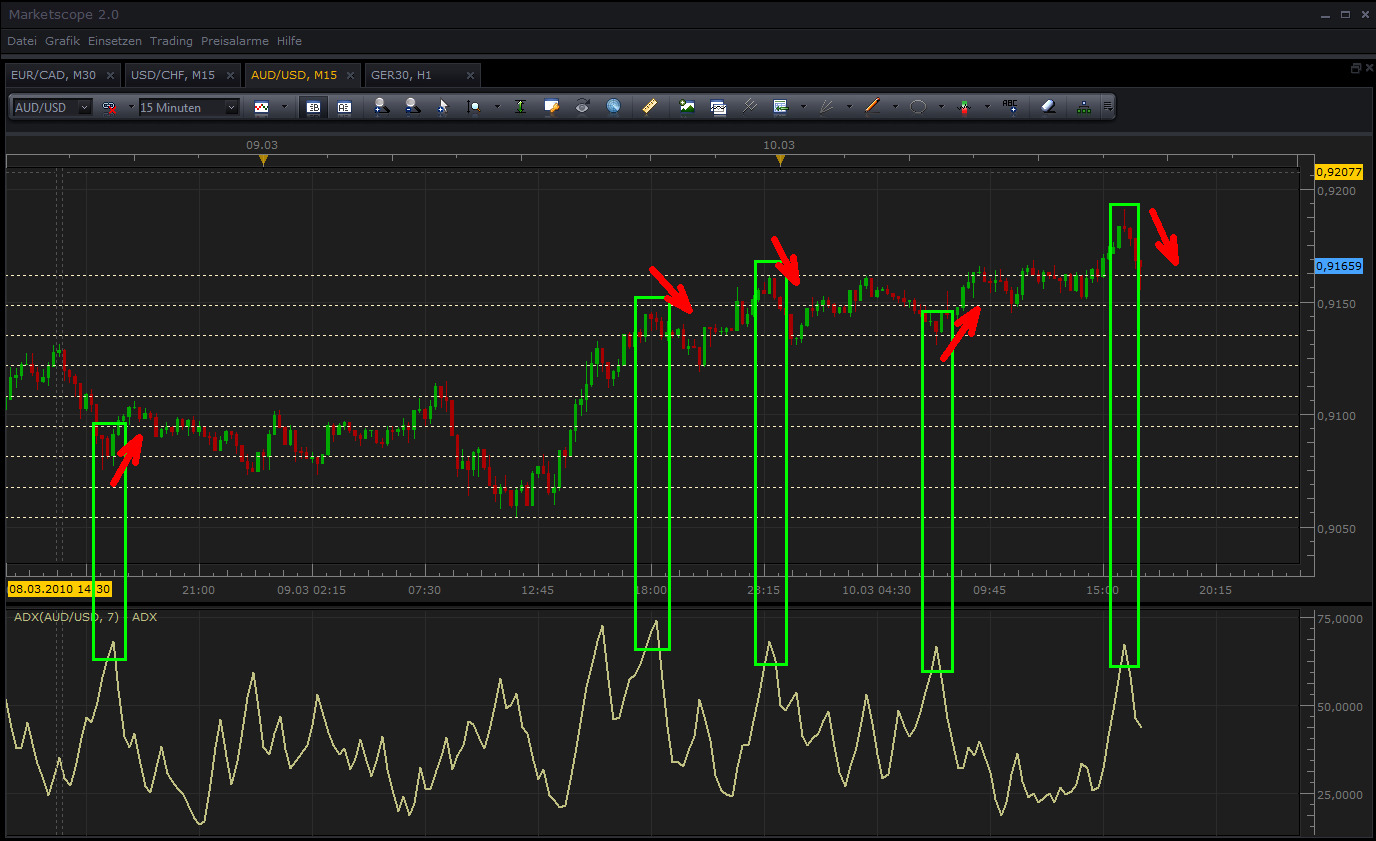The height and width of the screenshot is (841, 1376).
Task: Close the EUR/CAD, M30 tab
Action: pyautogui.click(x=110, y=76)
